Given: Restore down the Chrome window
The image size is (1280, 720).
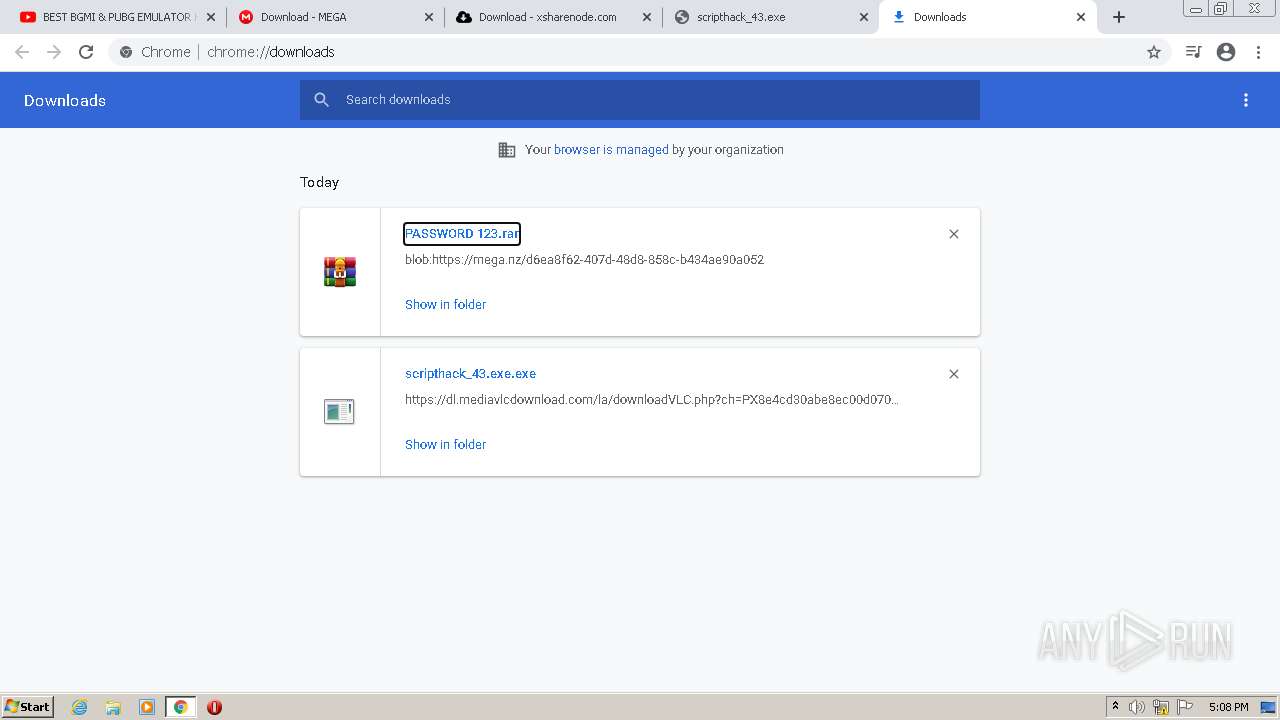Looking at the screenshot, I should coord(1221,9).
